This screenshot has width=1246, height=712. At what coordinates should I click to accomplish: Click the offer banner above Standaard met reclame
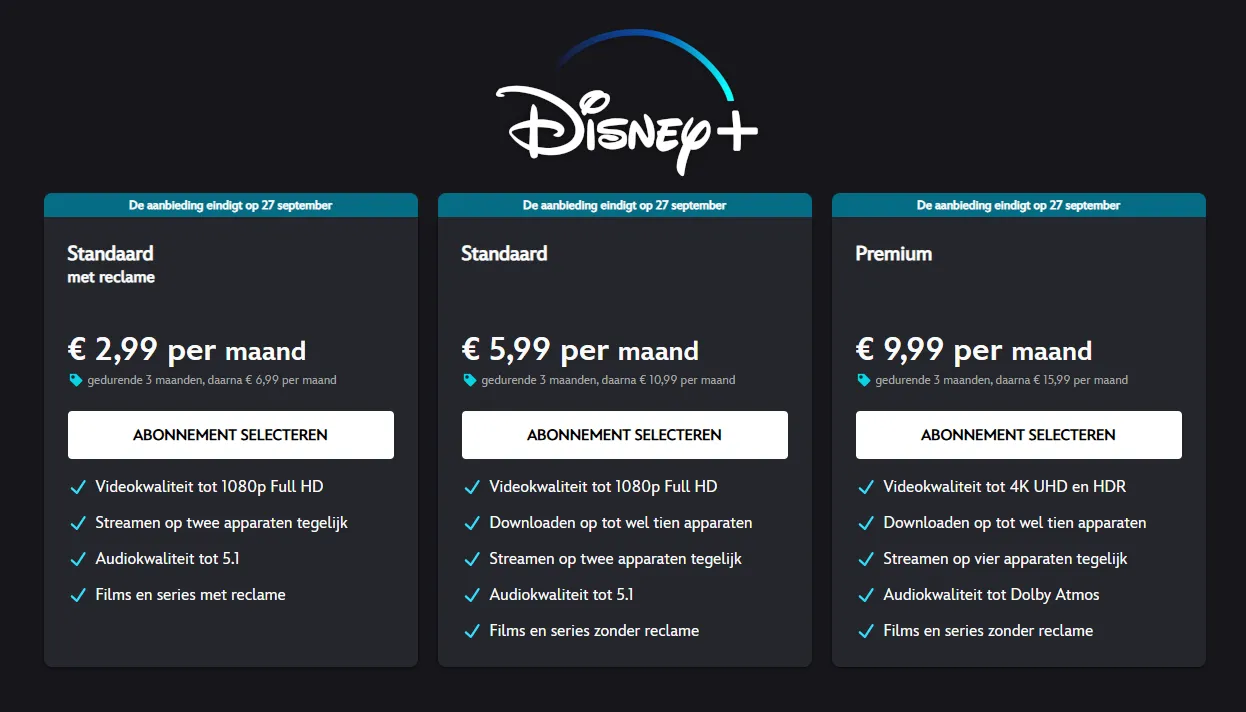(230, 205)
